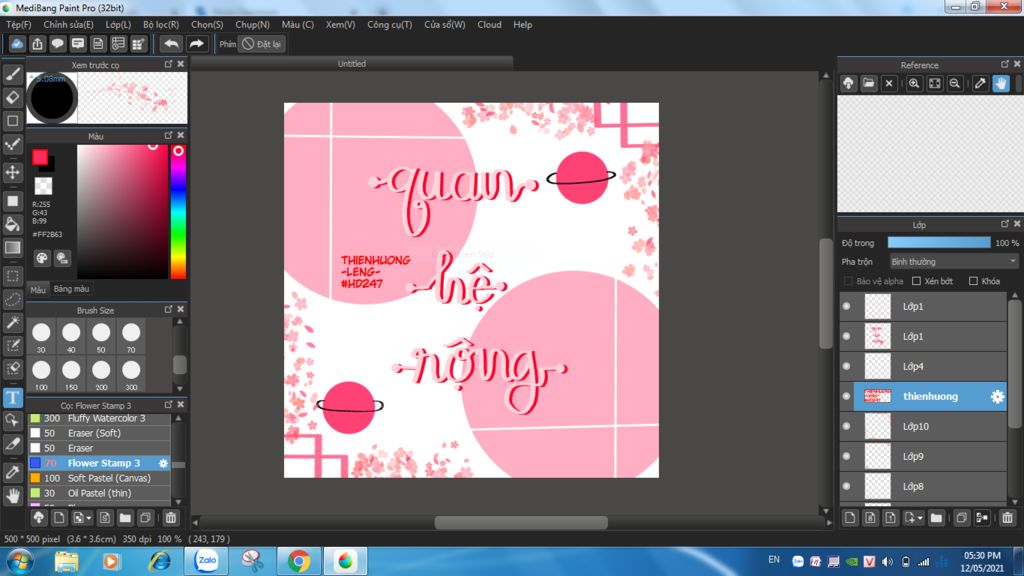Pick the Magic Wand tool
Image resolution: width=1024 pixels, height=576 pixels.
point(12,323)
